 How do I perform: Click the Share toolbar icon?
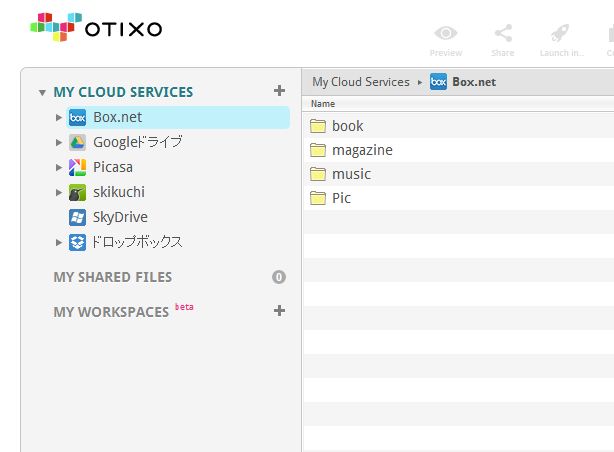click(x=503, y=33)
